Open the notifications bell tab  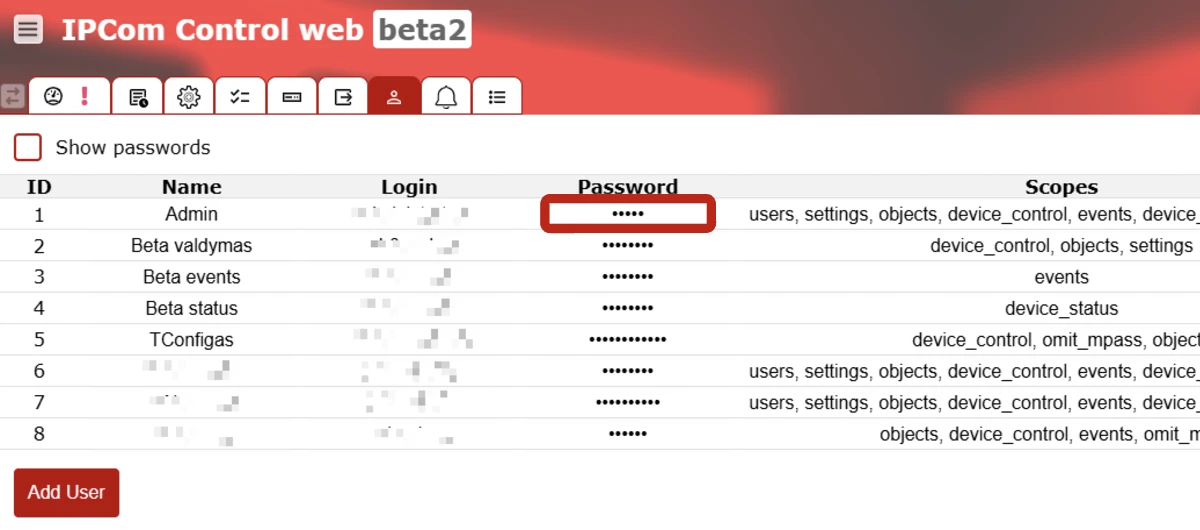(x=446, y=97)
